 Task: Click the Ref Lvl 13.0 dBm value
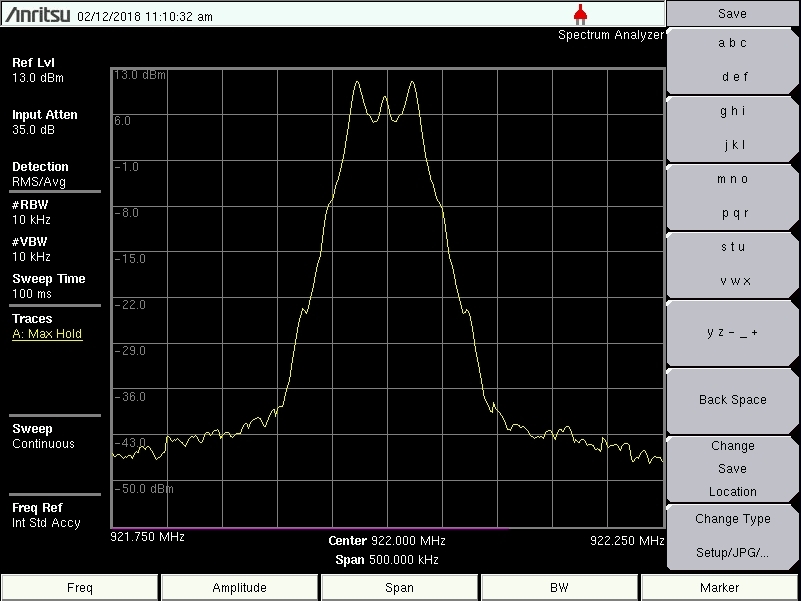pos(38,78)
